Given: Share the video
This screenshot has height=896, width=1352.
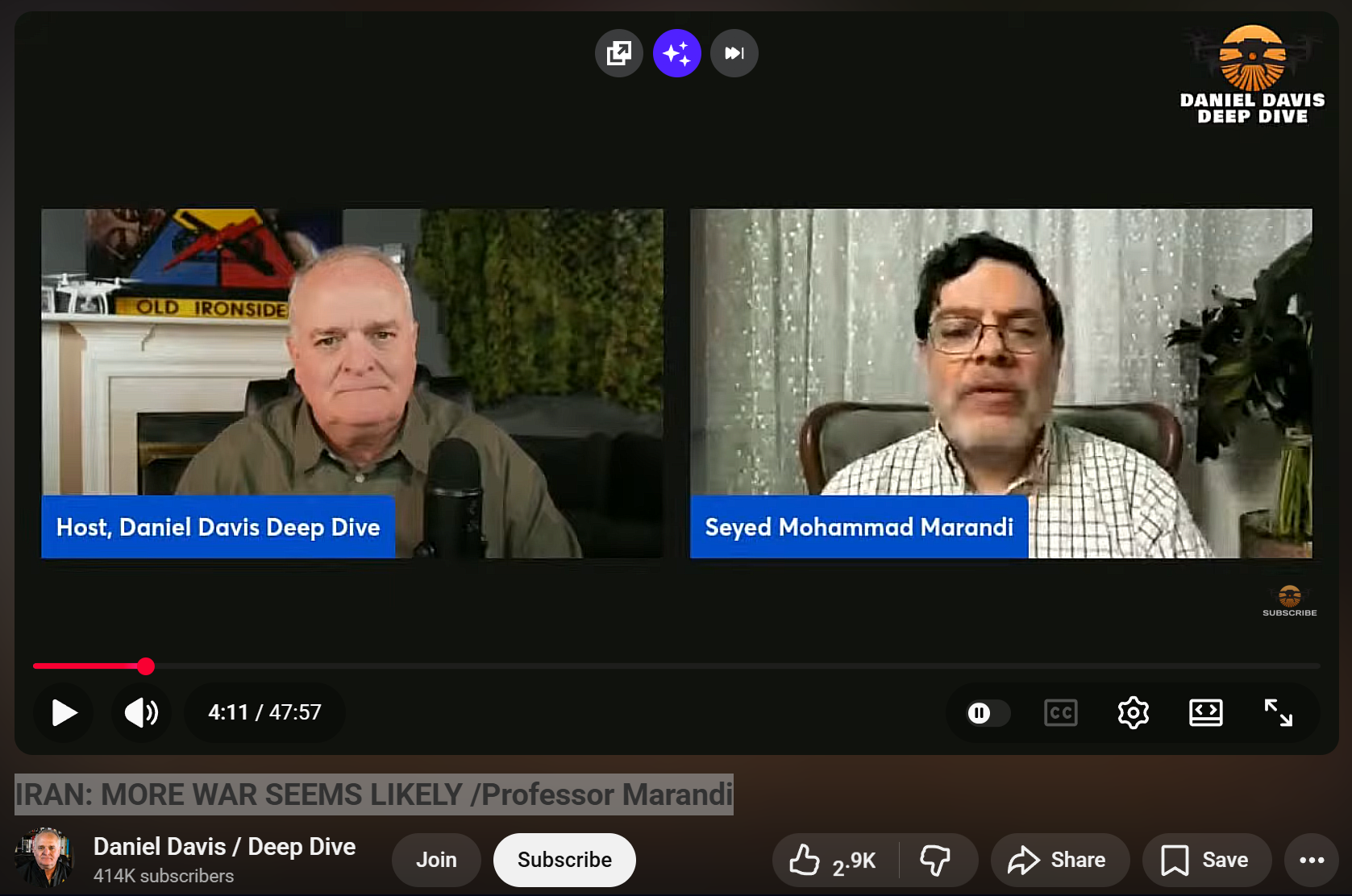Looking at the screenshot, I should 1059,860.
